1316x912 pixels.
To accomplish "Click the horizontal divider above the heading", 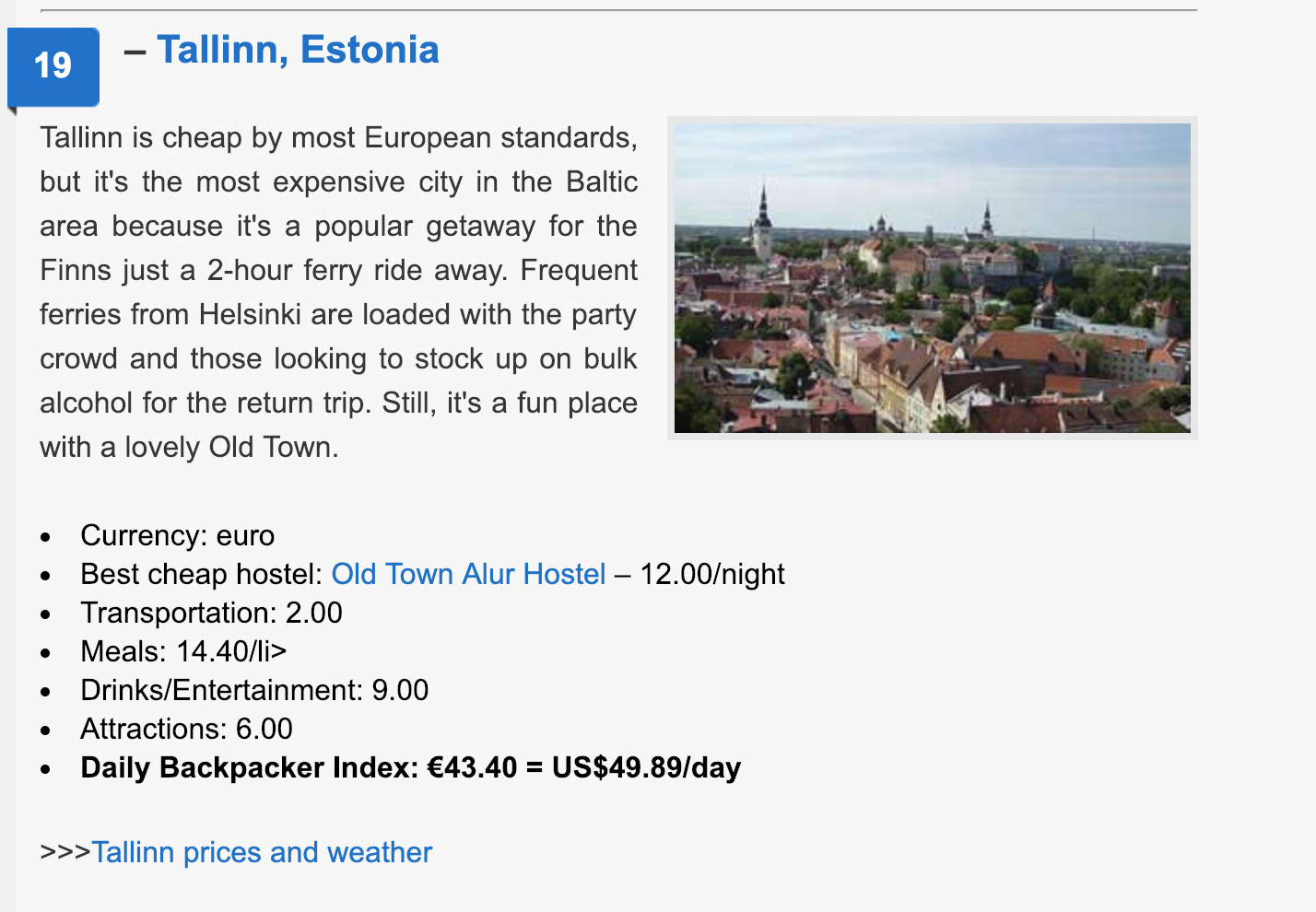I will click(x=619, y=10).
